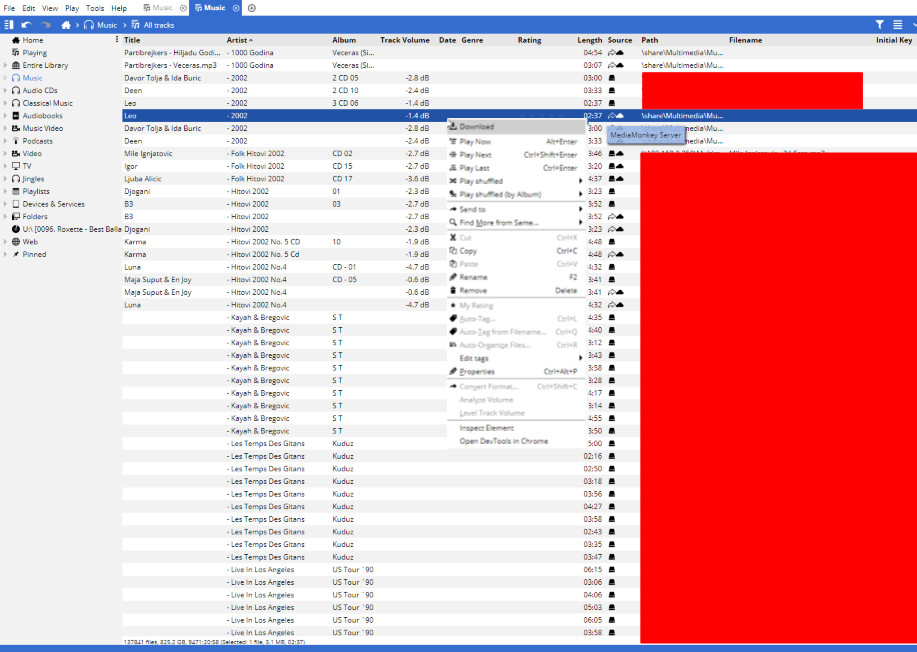Select Download from the context menu
Viewport: 917px width, 652px height.
[476, 127]
